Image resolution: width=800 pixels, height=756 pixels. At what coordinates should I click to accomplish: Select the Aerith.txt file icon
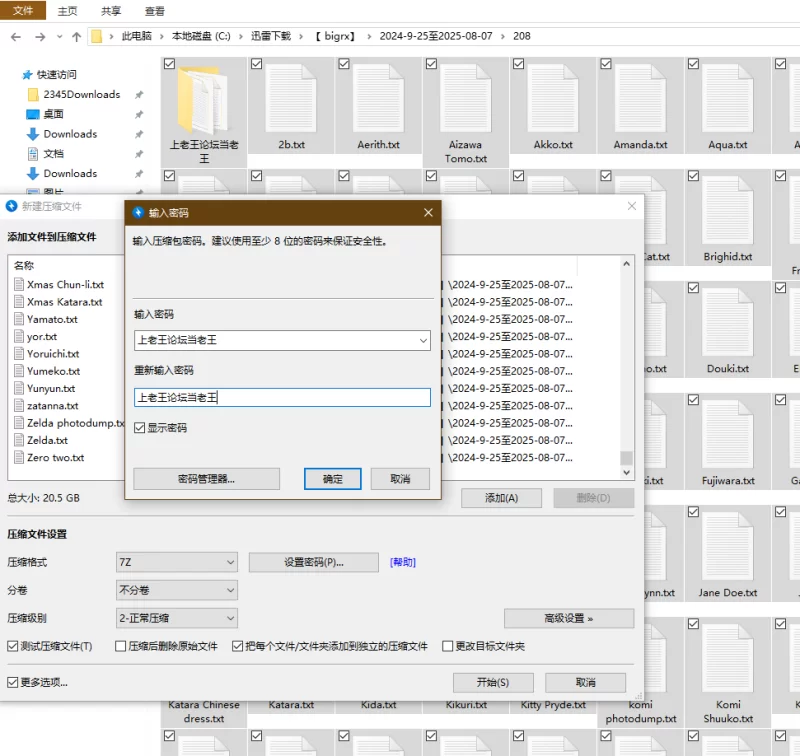378,98
